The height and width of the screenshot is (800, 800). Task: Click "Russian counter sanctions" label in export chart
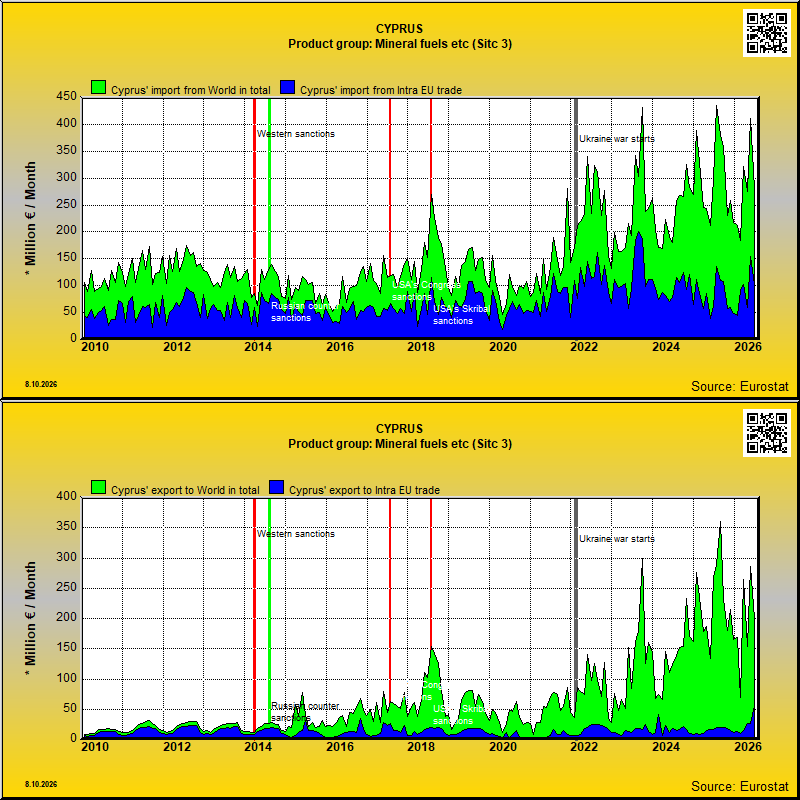click(305, 712)
